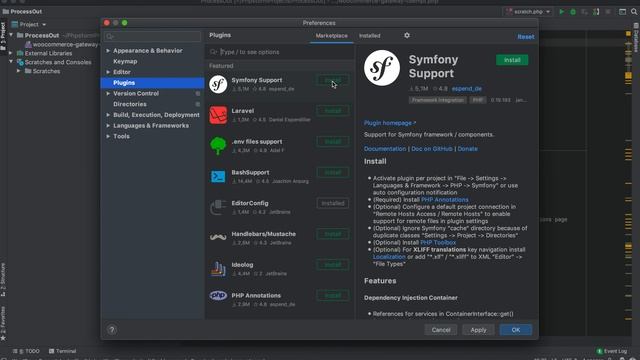Open the espend_de vendor link
The image size is (640, 360).
(x=467, y=89)
